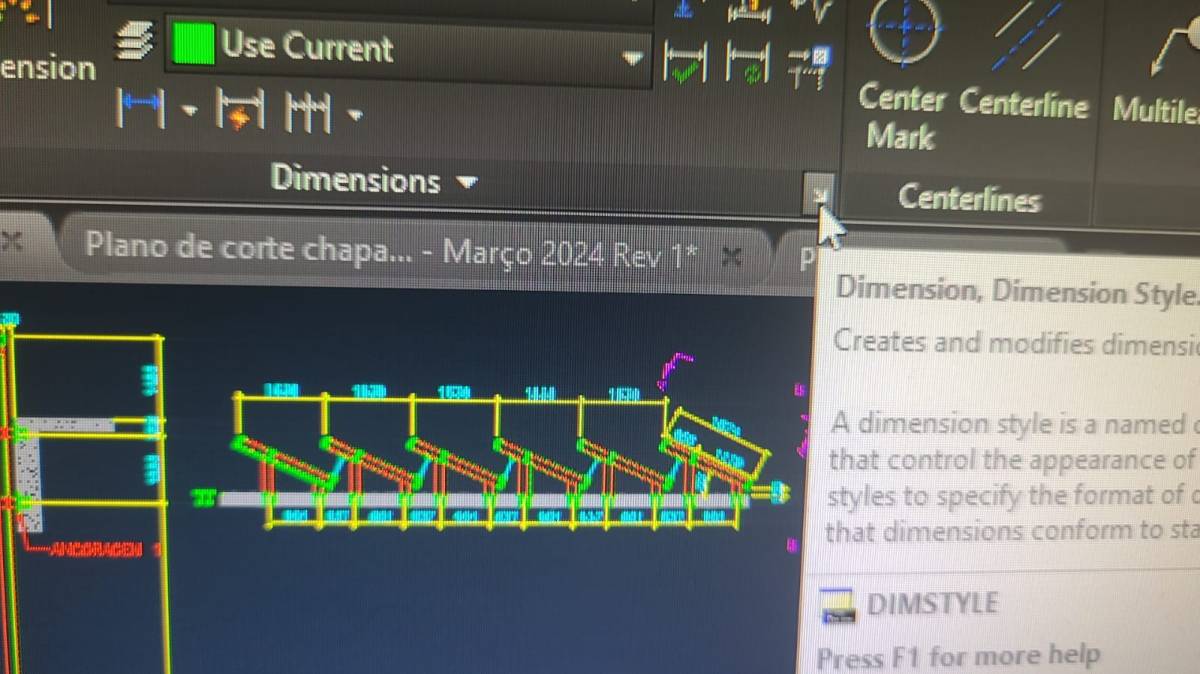Switch to the Plano de corte chapa tab
This screenshot has height=674, width=1200.
[x=390, y=250]
